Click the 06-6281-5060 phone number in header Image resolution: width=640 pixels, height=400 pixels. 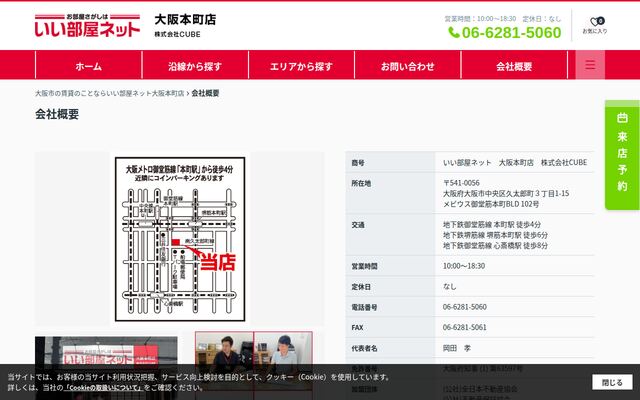511,33
